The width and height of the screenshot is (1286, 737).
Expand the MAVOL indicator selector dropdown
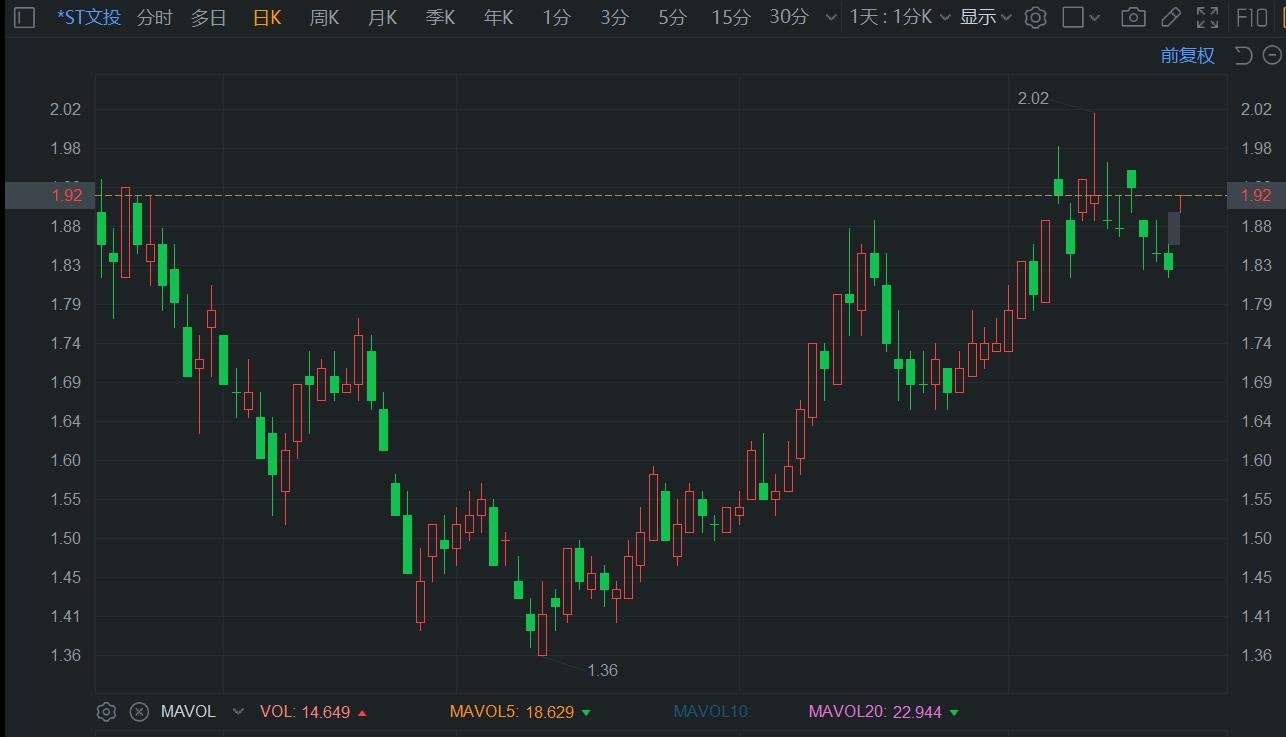pos(238,712)
